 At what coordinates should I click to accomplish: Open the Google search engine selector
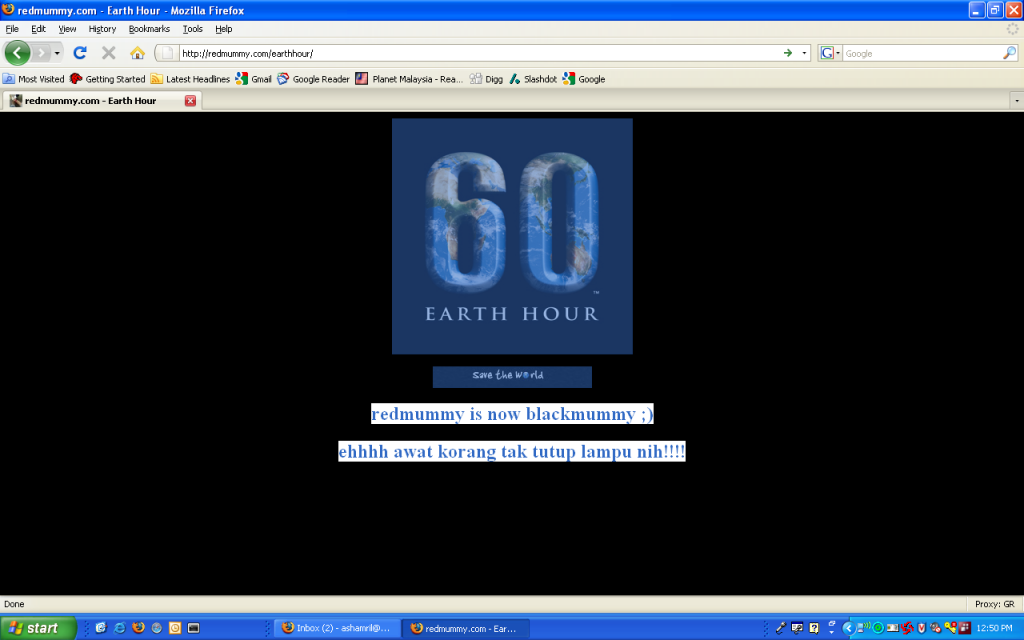pyautogui.click(x=829, y=54)
